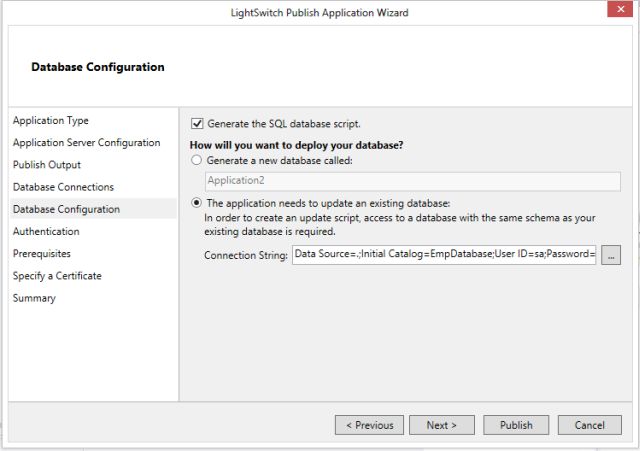Image resolution: width=640 pixels, height=451 pixels.
Task: Open connection string browse ellipsis button
Action: click(x=611, y=256)
